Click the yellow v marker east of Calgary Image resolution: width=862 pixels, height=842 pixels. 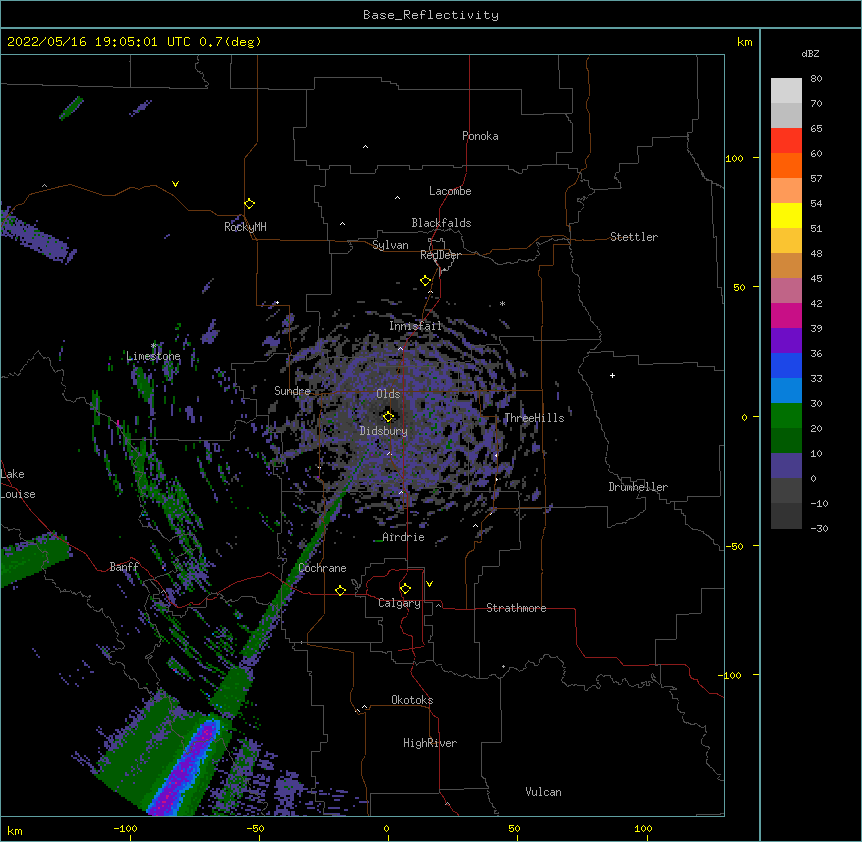(429, 584)
